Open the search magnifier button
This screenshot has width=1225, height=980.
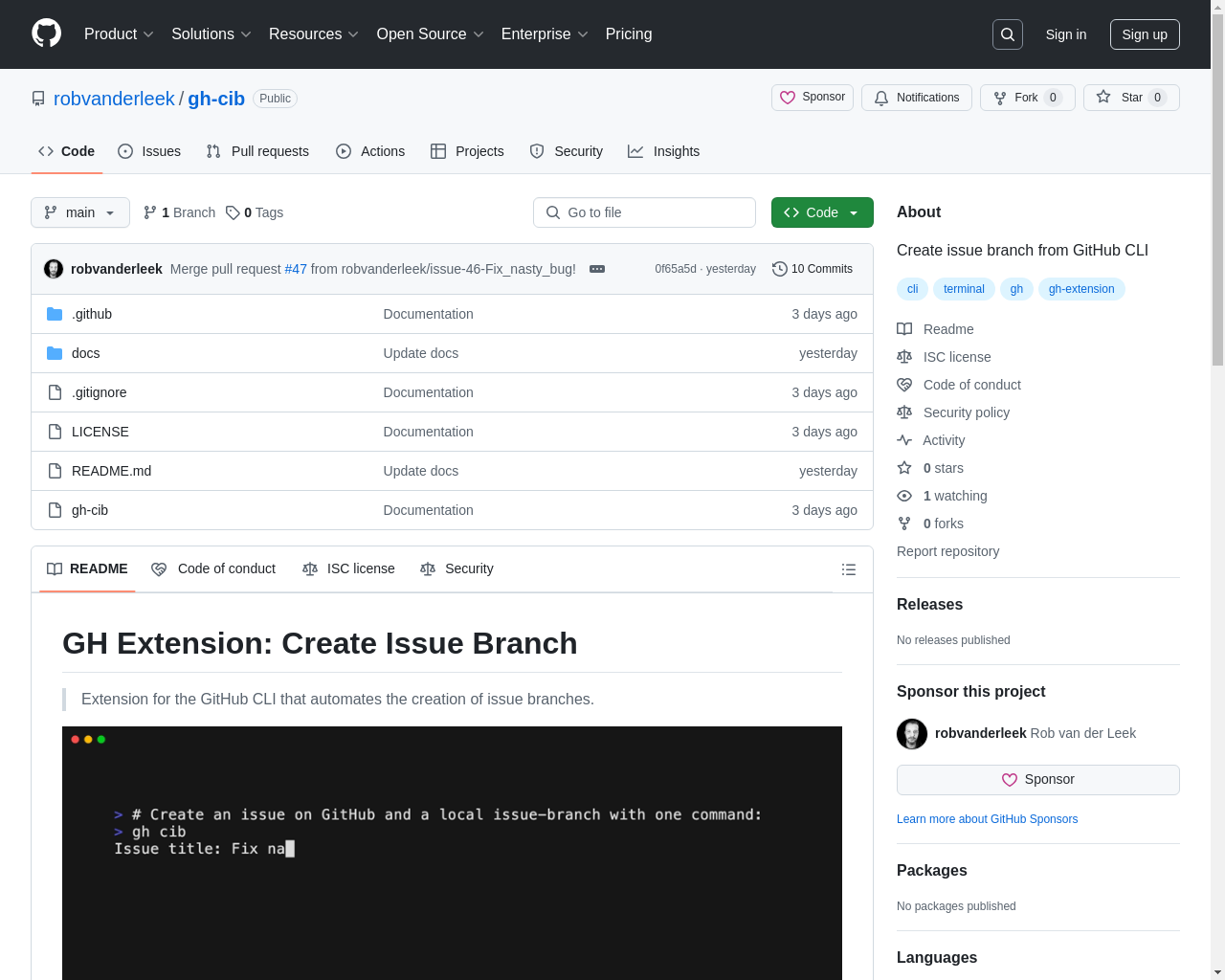[x=1008, y=34]
